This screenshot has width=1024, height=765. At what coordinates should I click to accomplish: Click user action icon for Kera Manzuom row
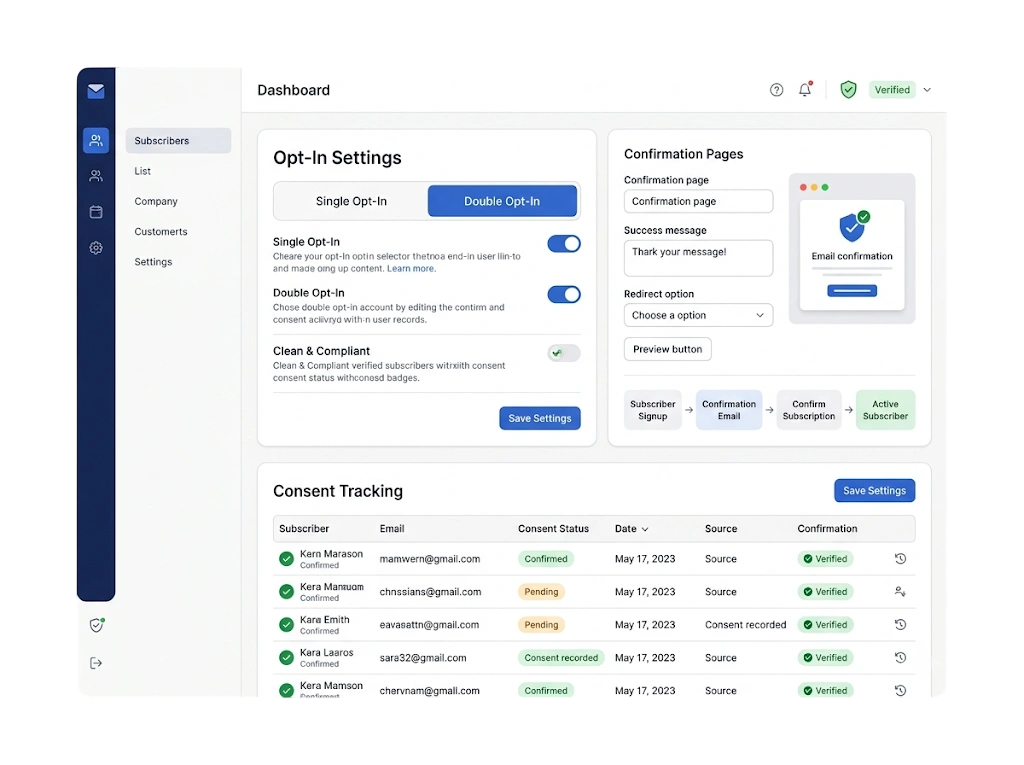[900, 592]
